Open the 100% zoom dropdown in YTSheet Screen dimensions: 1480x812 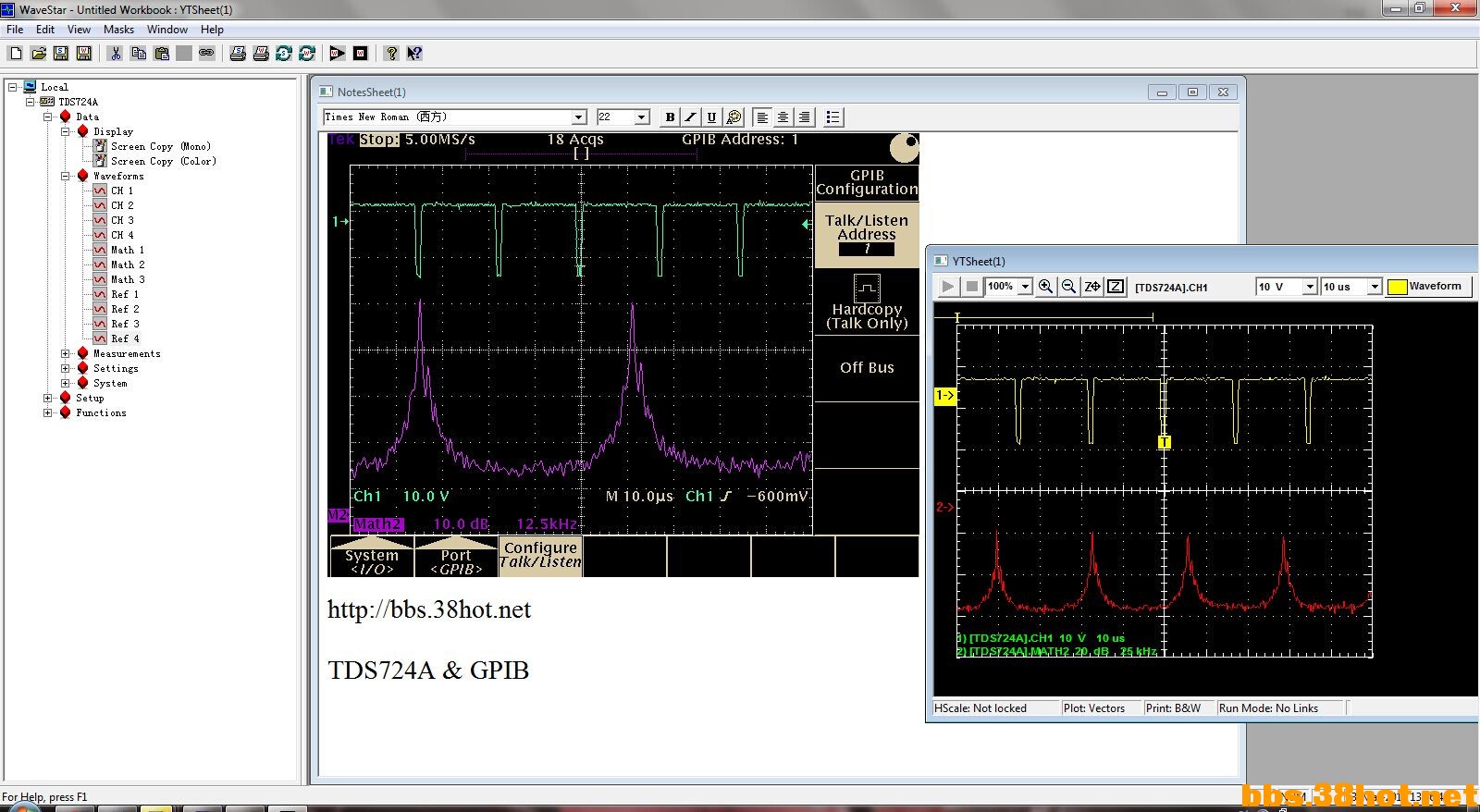1025,287
